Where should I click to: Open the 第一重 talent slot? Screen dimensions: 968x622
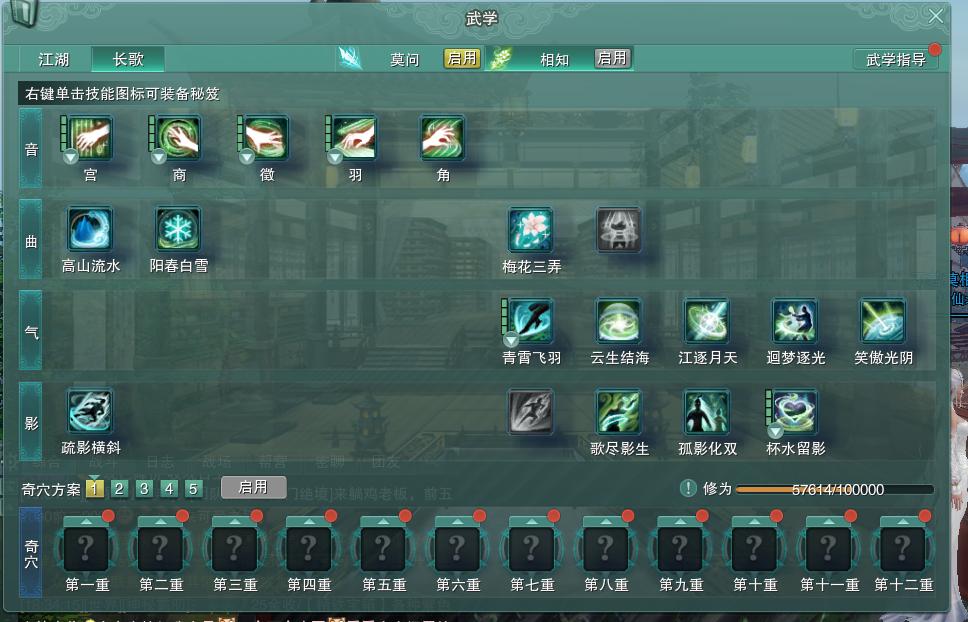click(x=86, y=548)
